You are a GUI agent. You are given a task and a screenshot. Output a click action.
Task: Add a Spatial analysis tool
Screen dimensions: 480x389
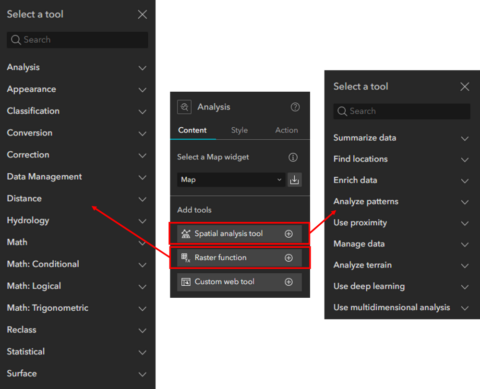[239, 234]
